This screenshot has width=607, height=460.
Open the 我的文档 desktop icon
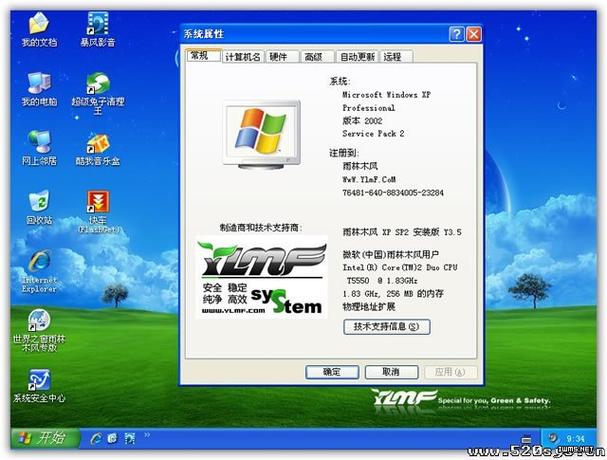[x=39, y=24]
